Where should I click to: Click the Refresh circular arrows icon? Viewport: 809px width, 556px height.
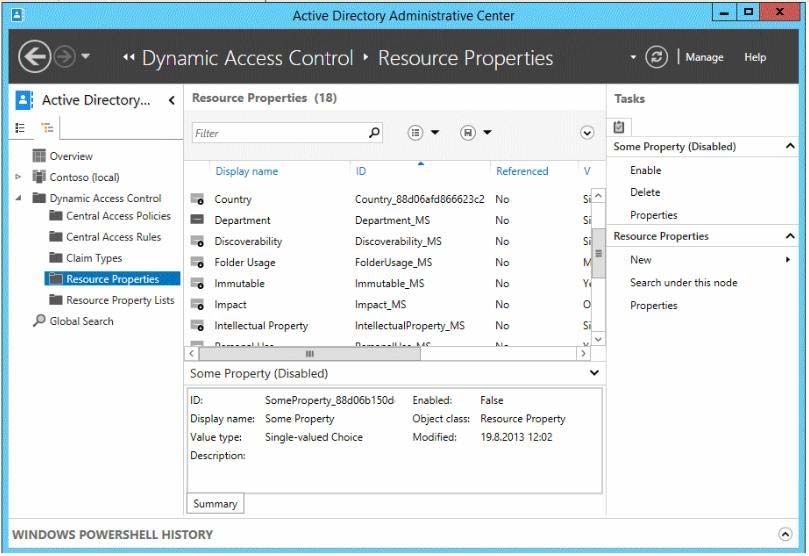tap(656, 57)
